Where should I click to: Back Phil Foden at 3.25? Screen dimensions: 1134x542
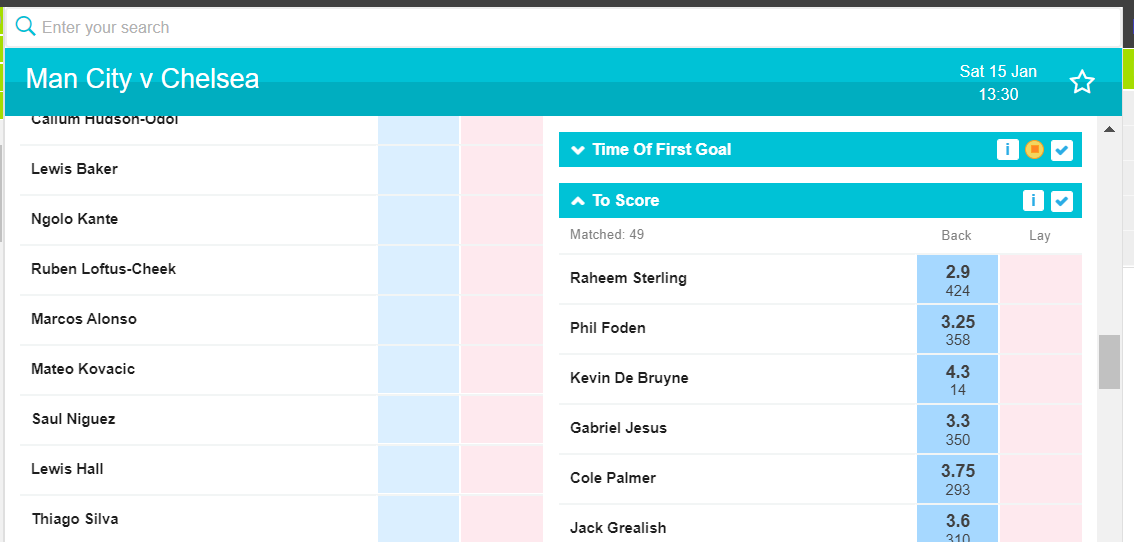(x=958, y=329)
